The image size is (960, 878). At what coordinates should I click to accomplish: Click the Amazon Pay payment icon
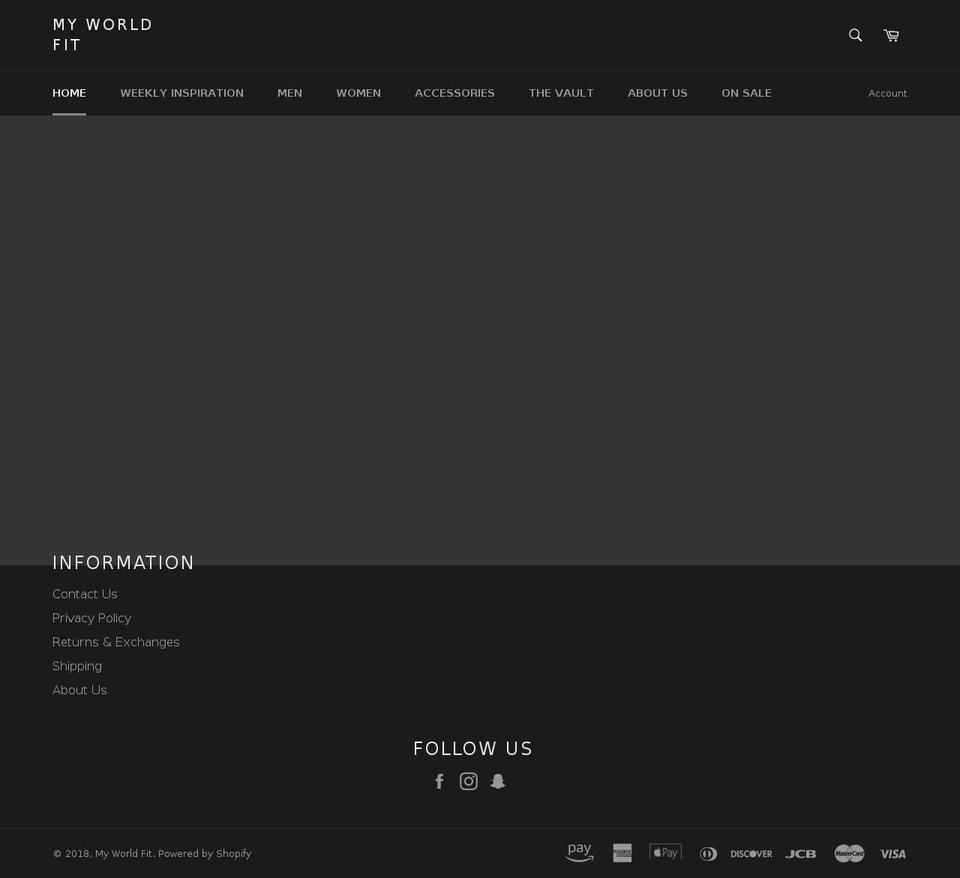coord(579,852)
